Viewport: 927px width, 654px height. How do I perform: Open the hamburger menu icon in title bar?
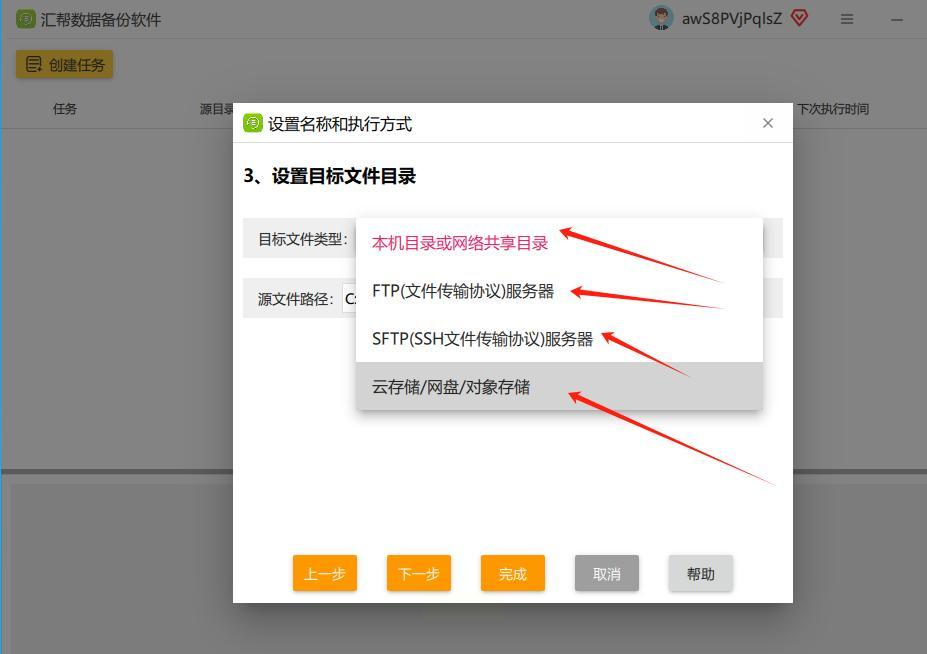tap(847, 20)
